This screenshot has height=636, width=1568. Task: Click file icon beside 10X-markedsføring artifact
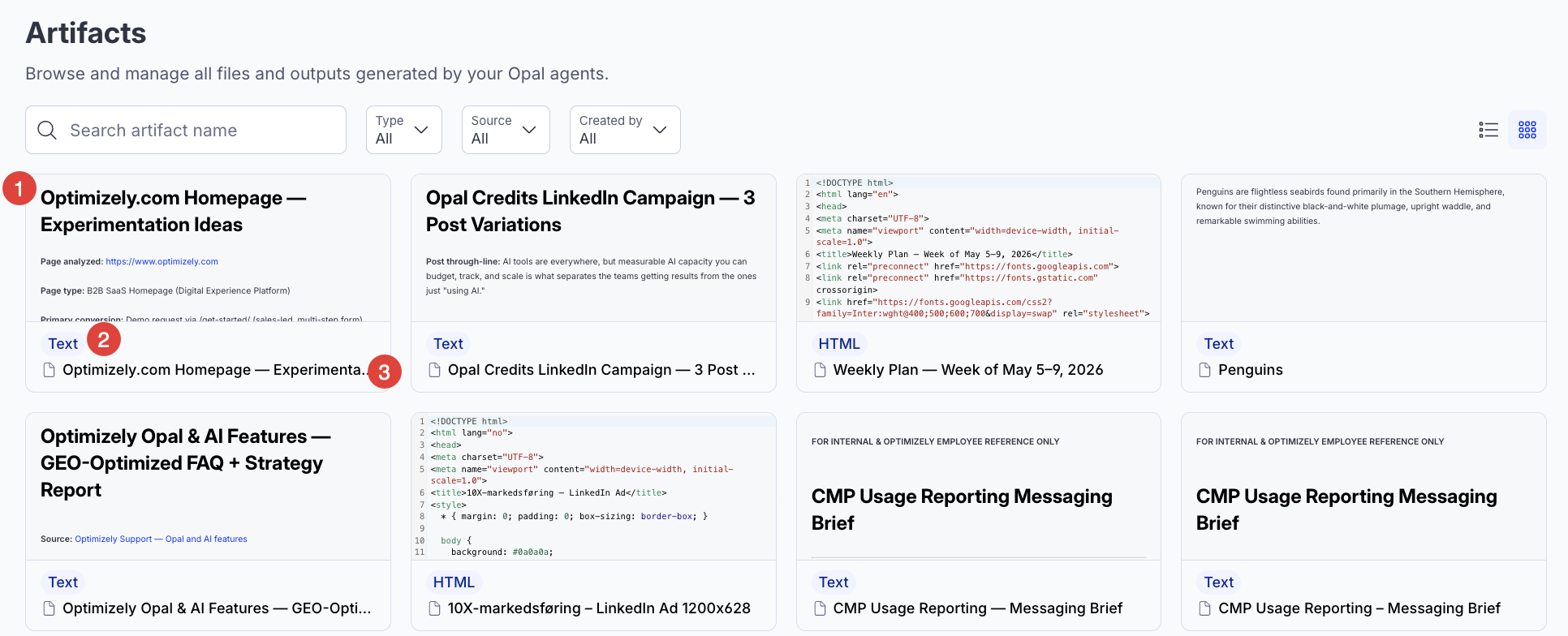point(434,608)
